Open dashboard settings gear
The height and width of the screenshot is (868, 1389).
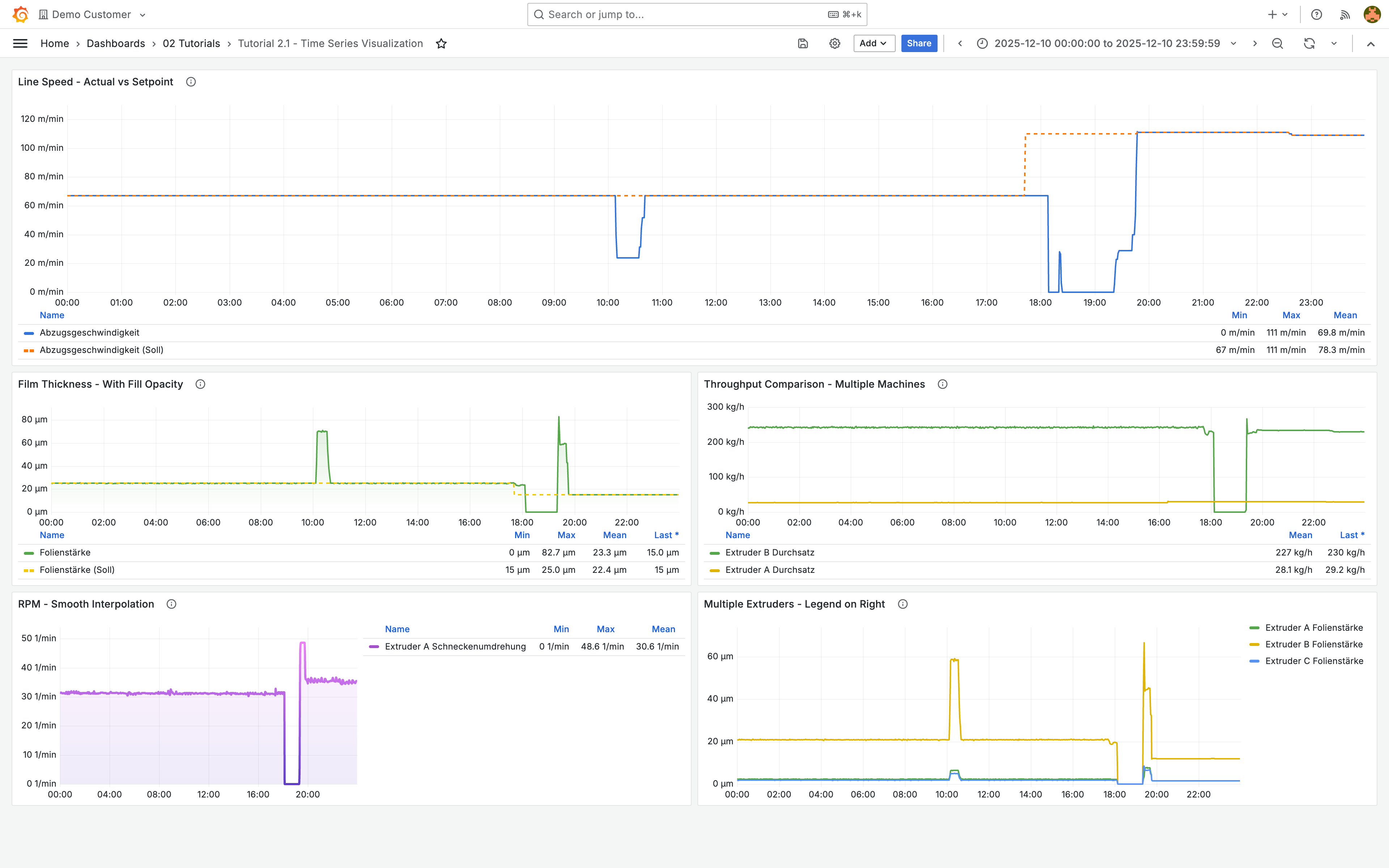(x=834, y=44)
